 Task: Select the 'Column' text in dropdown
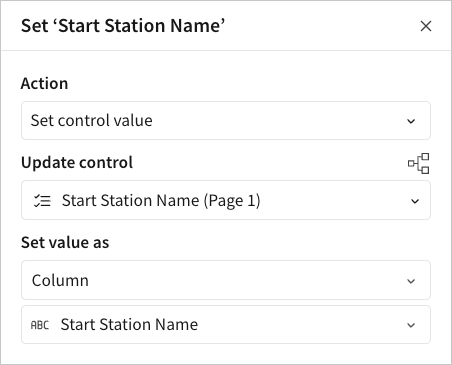60,280
